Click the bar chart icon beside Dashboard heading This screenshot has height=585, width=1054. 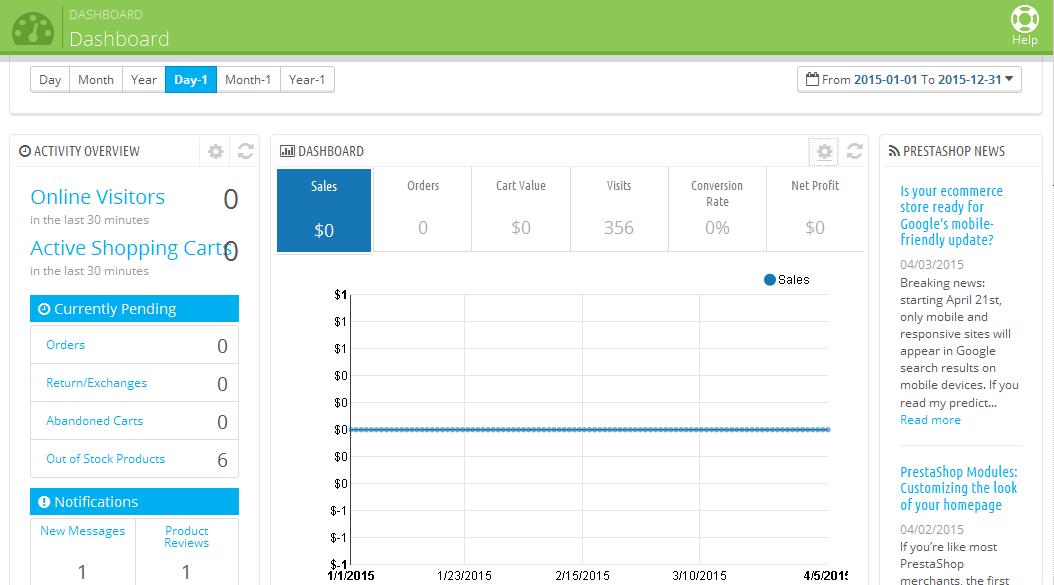287,151
